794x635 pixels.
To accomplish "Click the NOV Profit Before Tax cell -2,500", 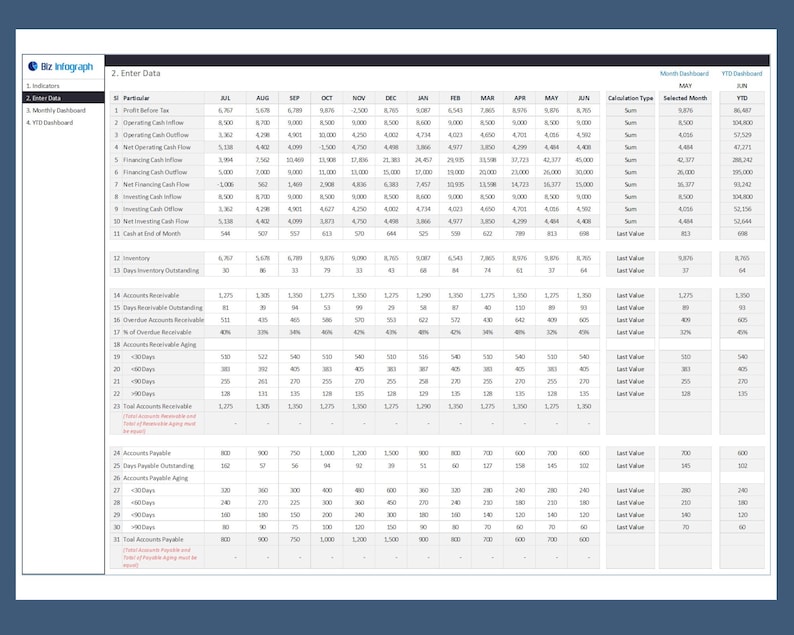I will (359, 110).
